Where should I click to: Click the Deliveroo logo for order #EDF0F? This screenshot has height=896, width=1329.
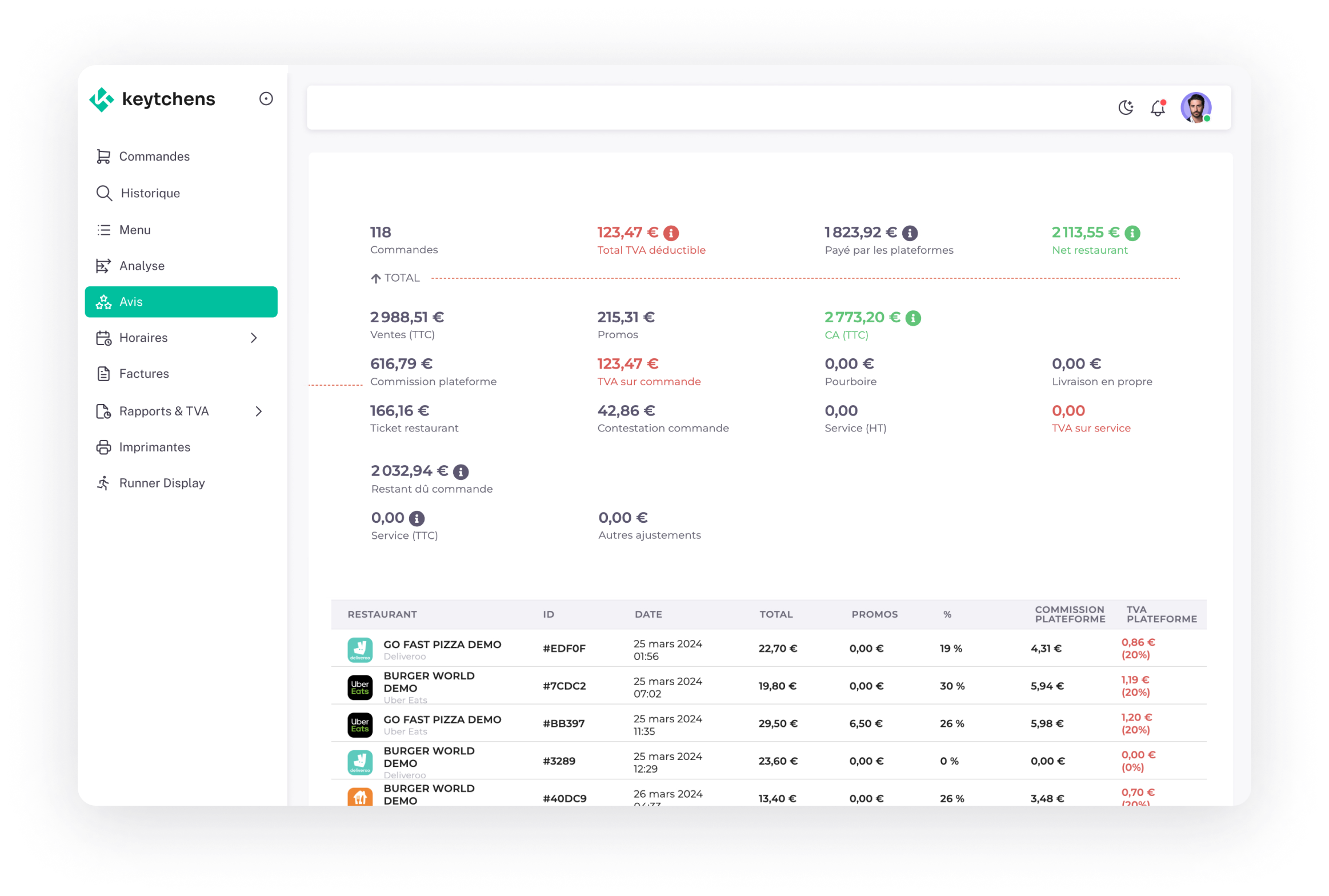(x=360, y=650)
